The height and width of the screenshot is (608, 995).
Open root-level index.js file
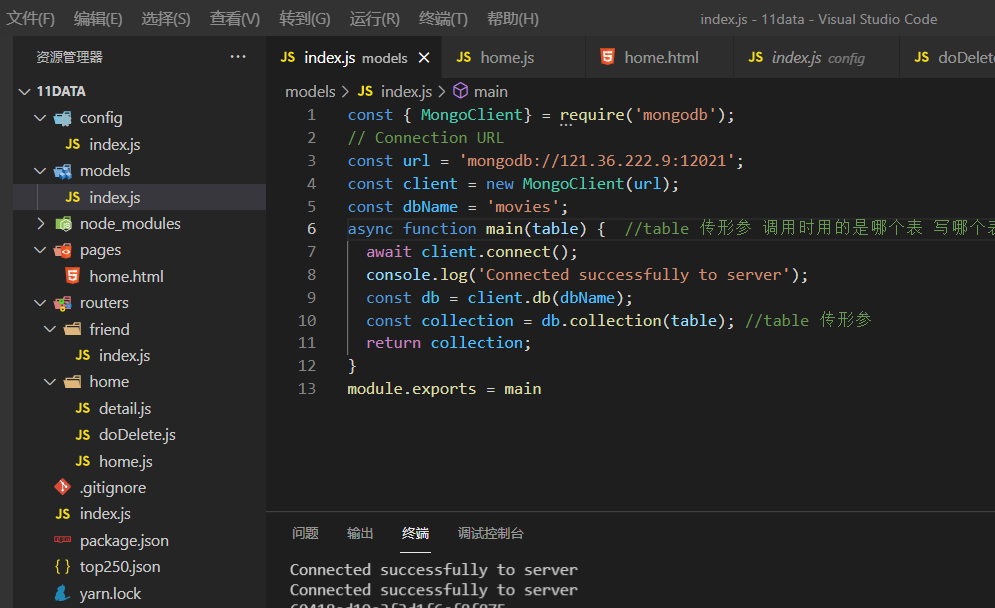click(x=105, y=513)
